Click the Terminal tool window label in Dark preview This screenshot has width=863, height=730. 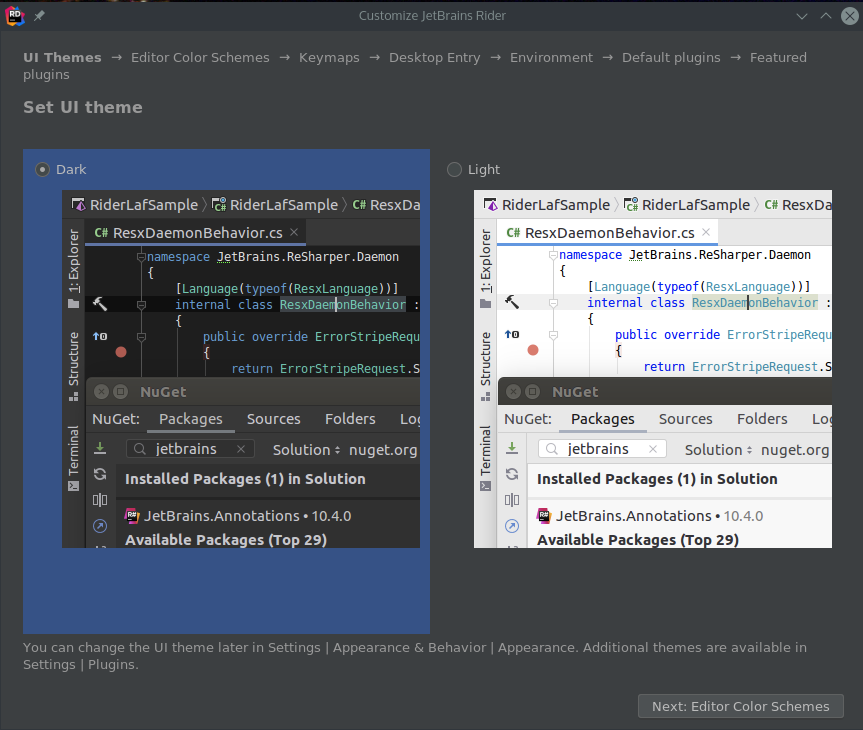(74, 457)
